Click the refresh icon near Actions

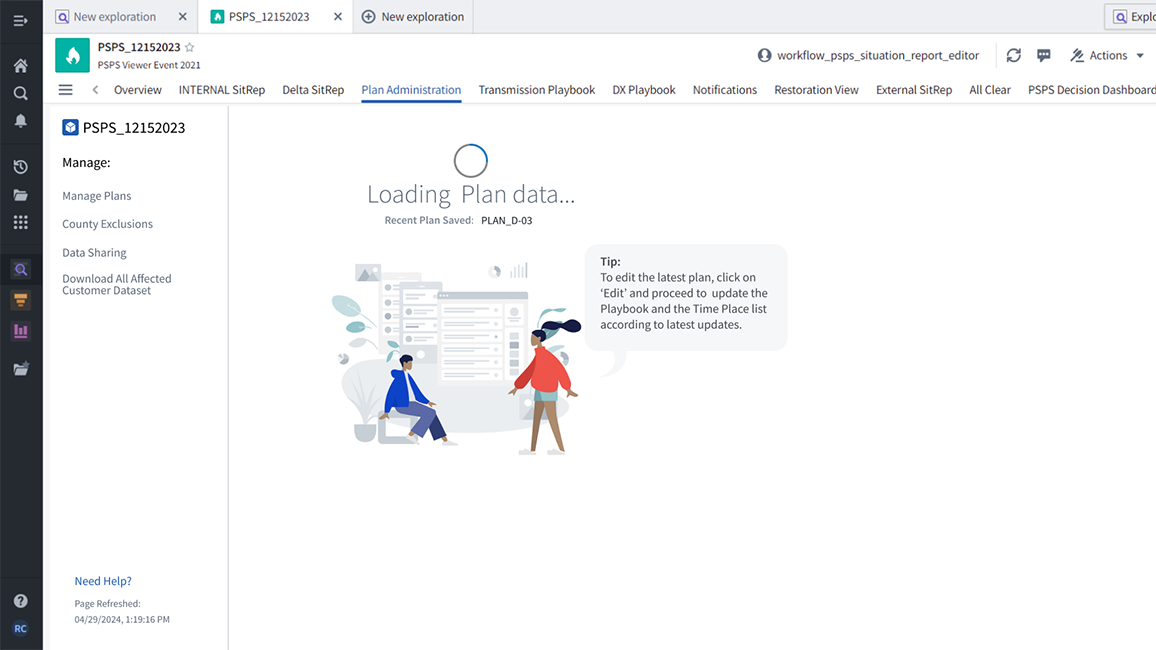(x=1013, y=56)
